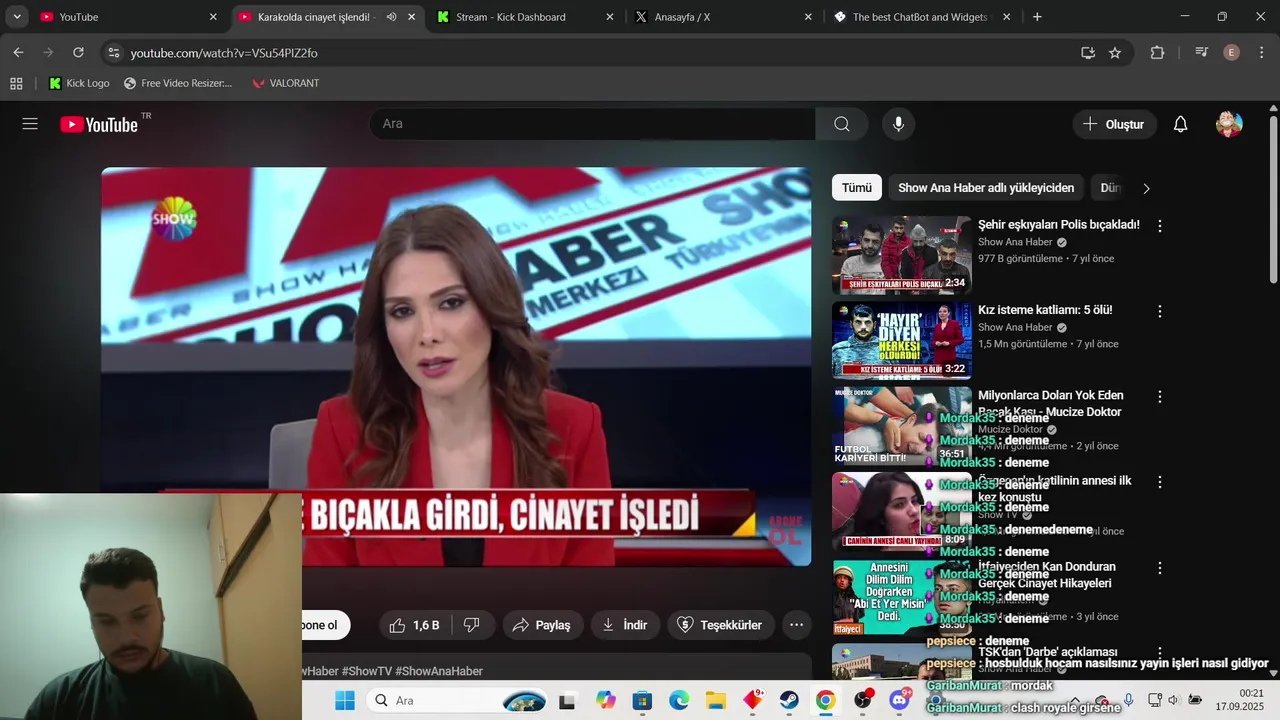The image size is (1280, 720).
Task: Open Microsoft Store from the taskbar
Action: 642,700
